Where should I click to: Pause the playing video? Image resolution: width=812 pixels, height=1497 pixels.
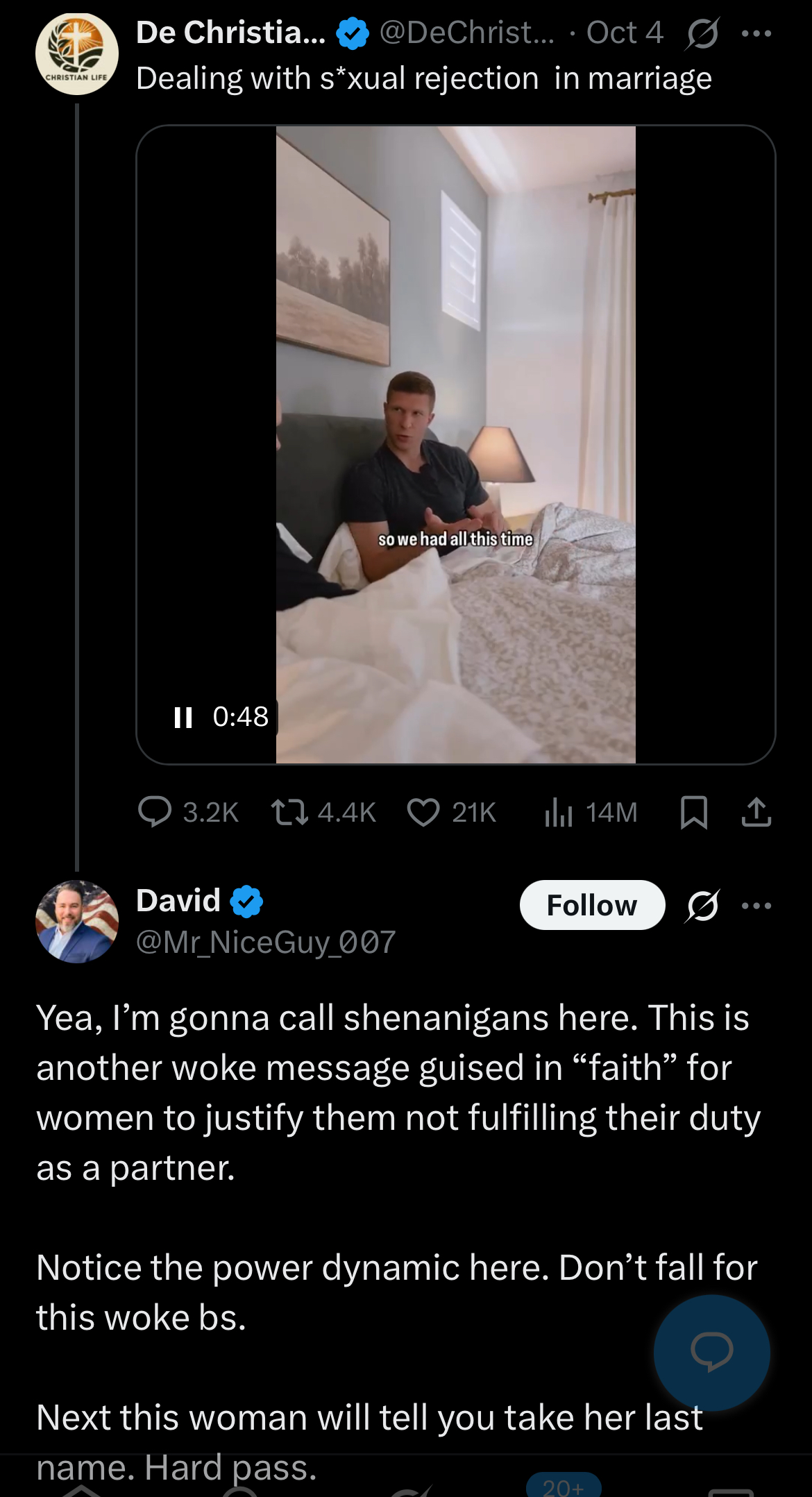pos(183,717)
